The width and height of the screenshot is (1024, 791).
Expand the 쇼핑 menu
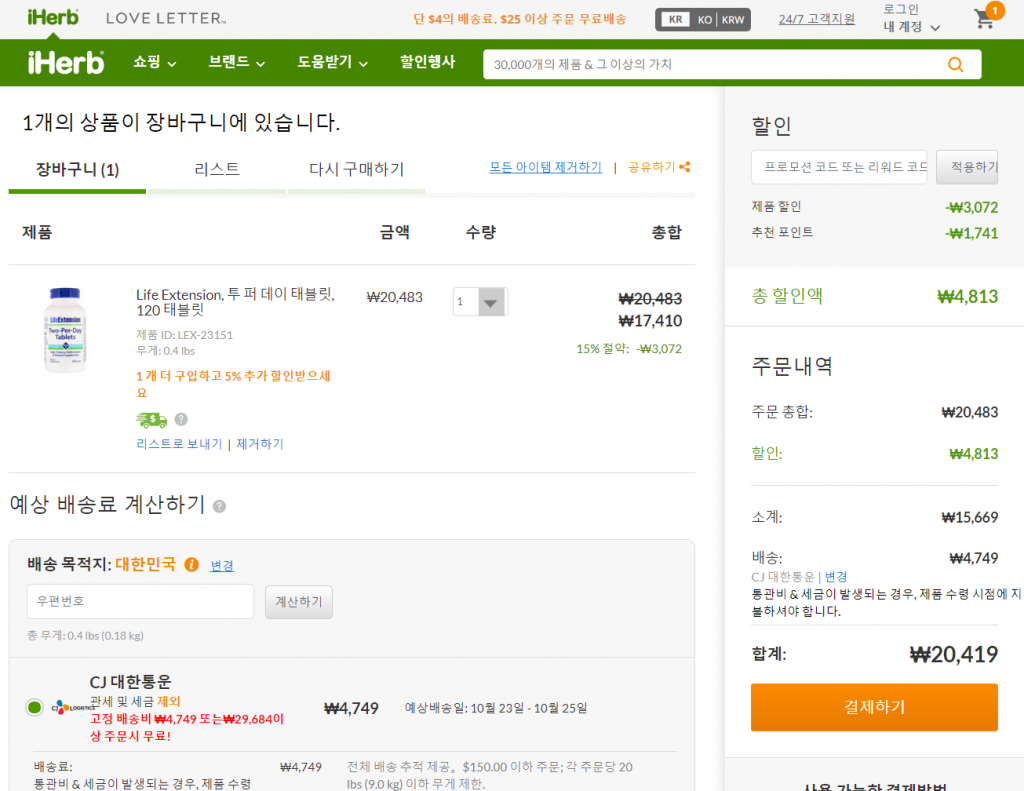[x=155, y=62]
